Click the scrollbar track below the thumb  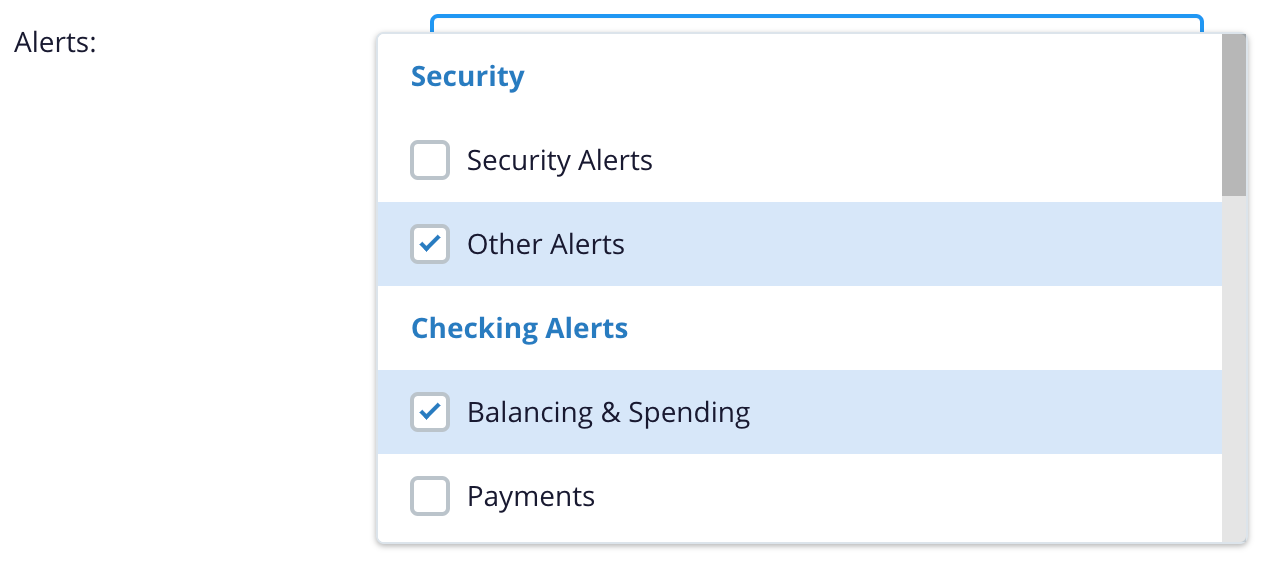1234,370
